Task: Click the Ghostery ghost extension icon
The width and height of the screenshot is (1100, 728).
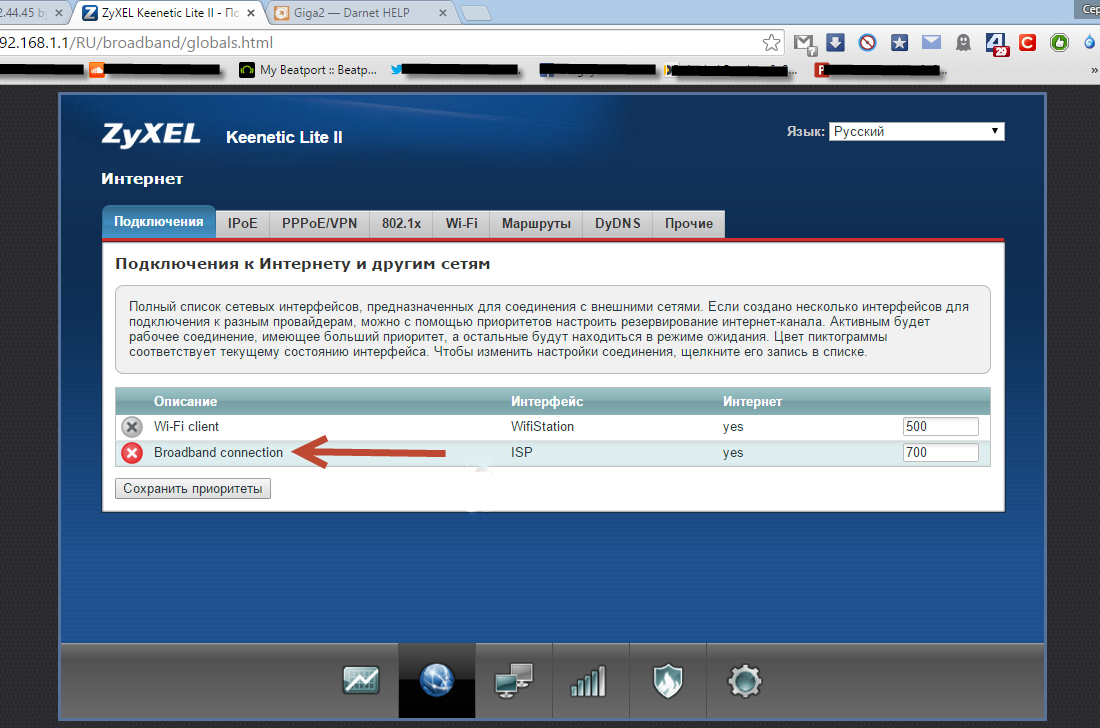Action: click(x=963, y=43)
